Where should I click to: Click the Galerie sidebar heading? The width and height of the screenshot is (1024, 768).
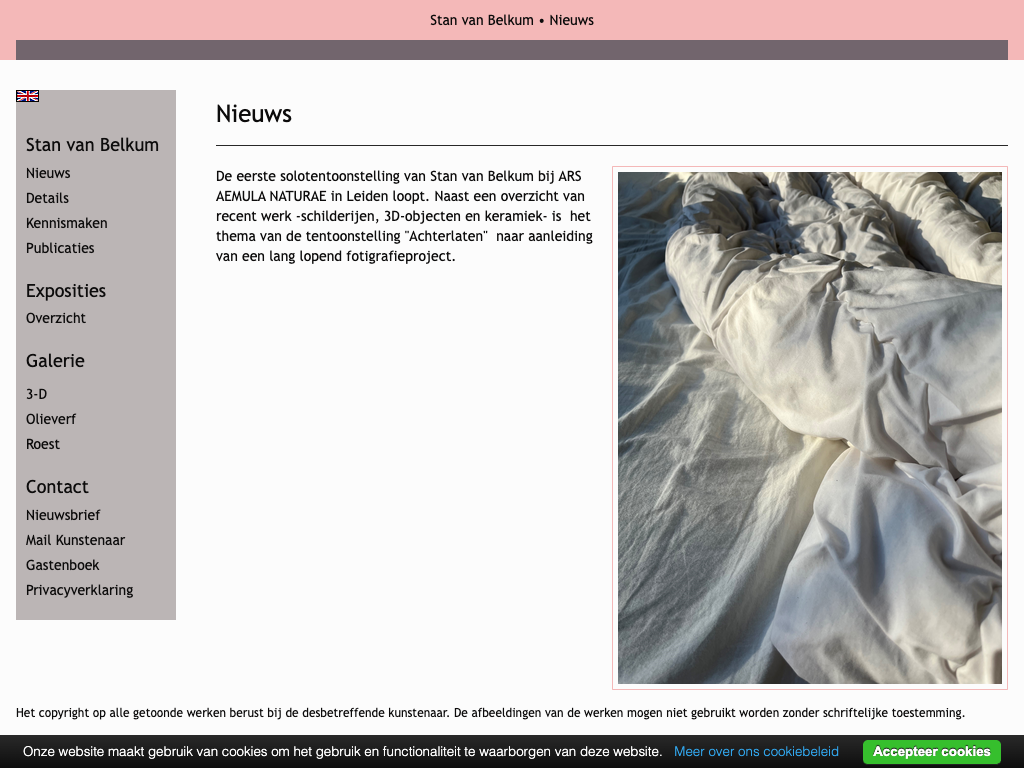pos(55,361)
